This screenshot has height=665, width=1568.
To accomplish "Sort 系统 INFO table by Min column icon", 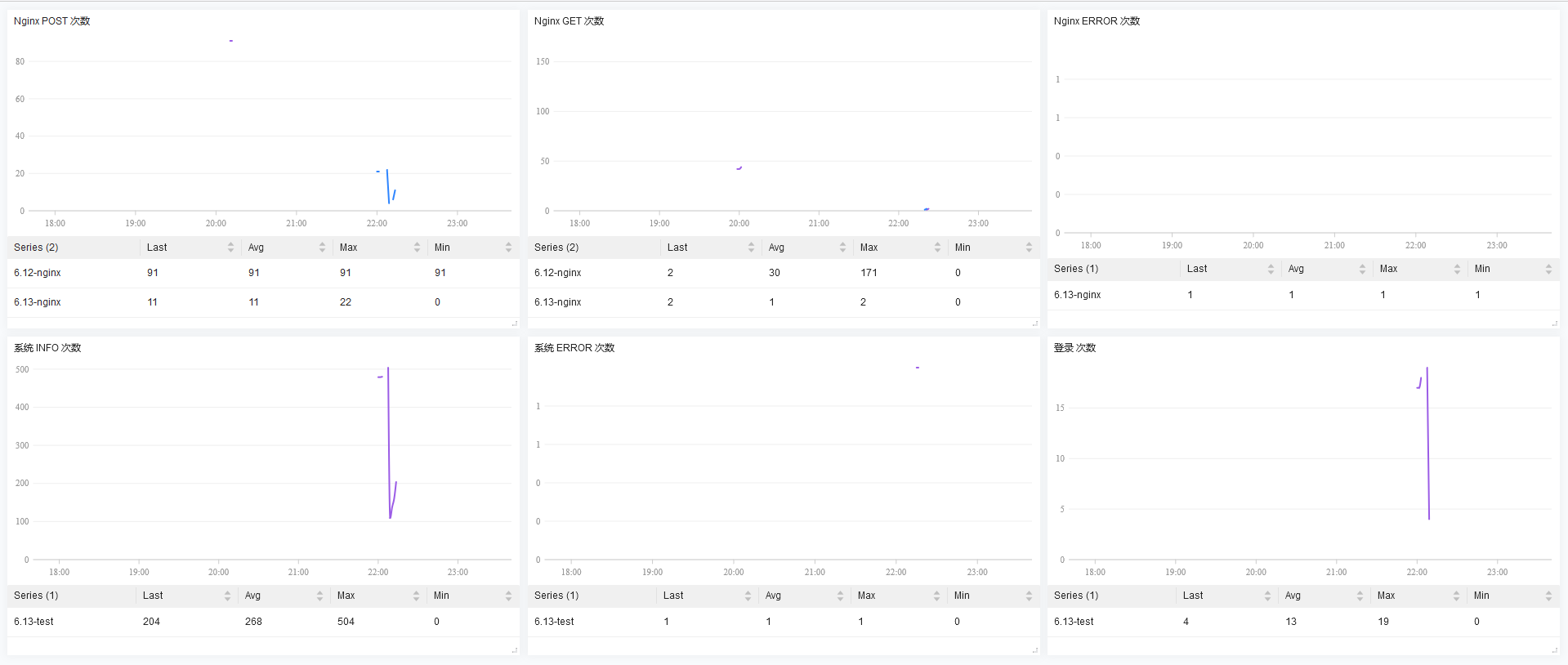I will [x=508, y=596].
